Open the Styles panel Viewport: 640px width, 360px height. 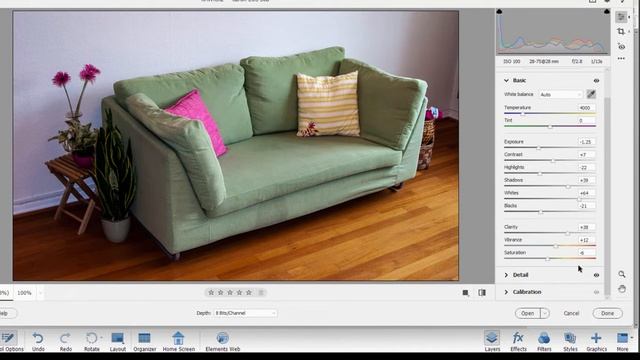(x=570, y=341)
